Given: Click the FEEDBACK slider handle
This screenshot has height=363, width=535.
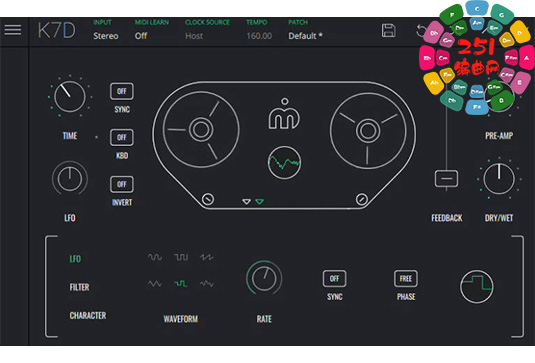Looking at the screenshot, I should pos(446,178).
